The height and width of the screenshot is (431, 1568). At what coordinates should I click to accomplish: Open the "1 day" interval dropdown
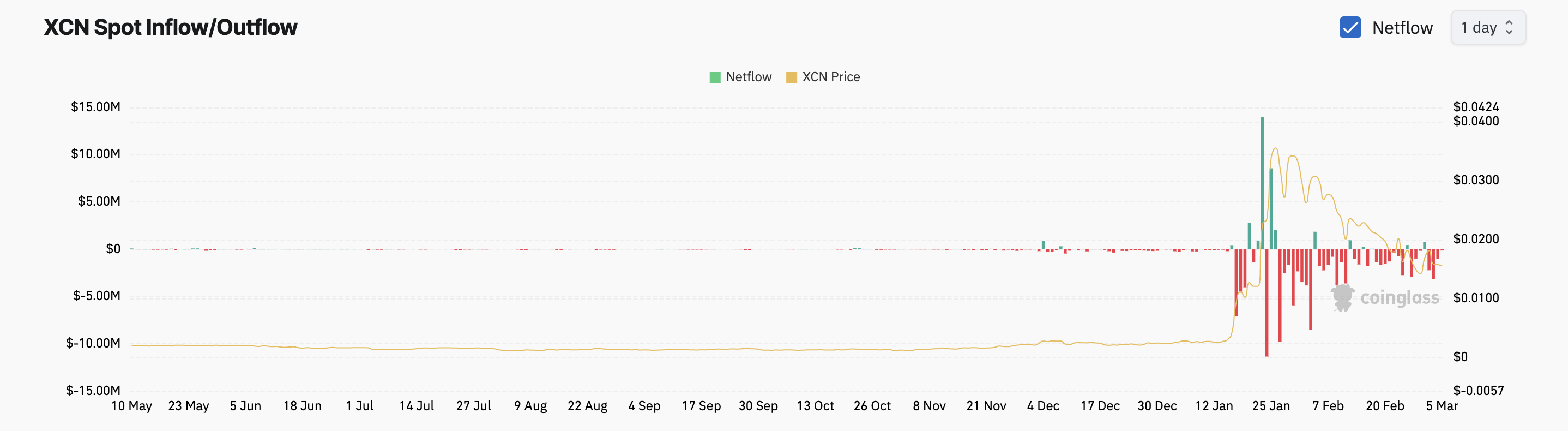tap(1487, 27)
